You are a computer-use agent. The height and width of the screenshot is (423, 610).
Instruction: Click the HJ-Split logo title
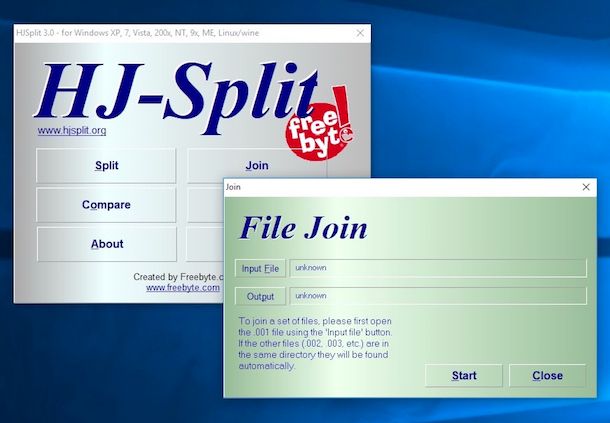tap(177, 97)
